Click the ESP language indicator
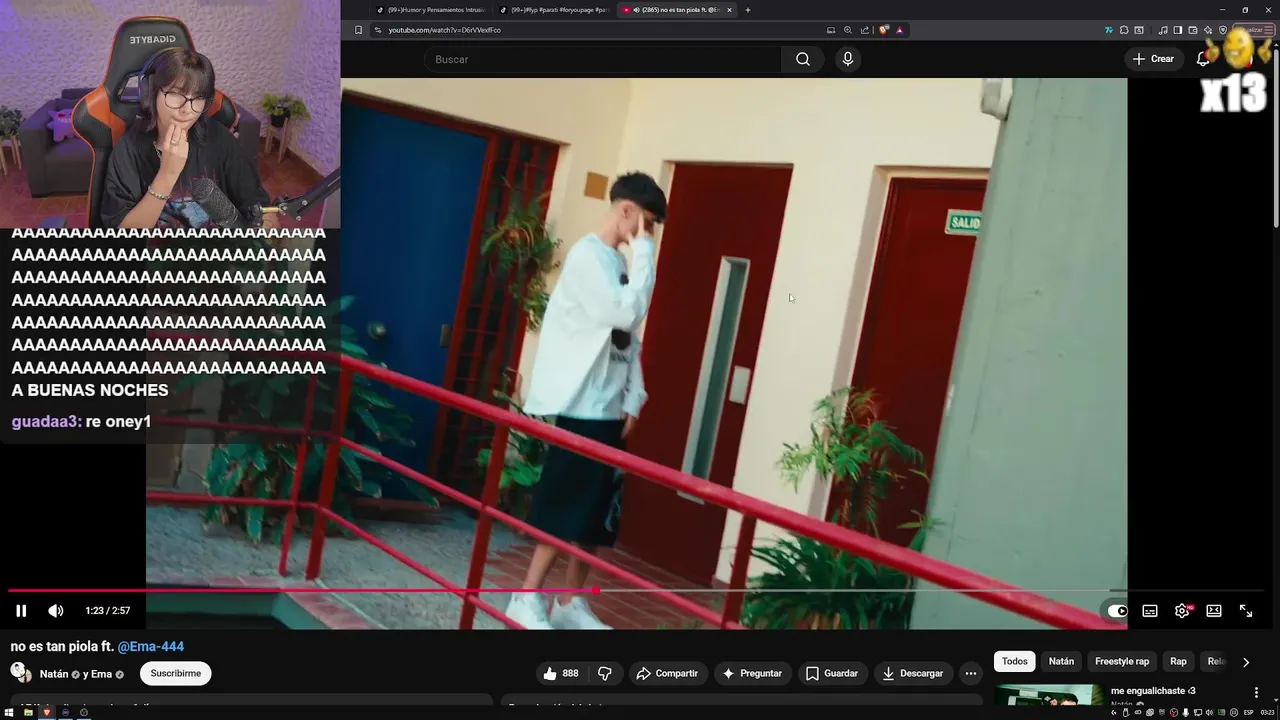The image size is (1280, 720). [x=1248, y=712]
